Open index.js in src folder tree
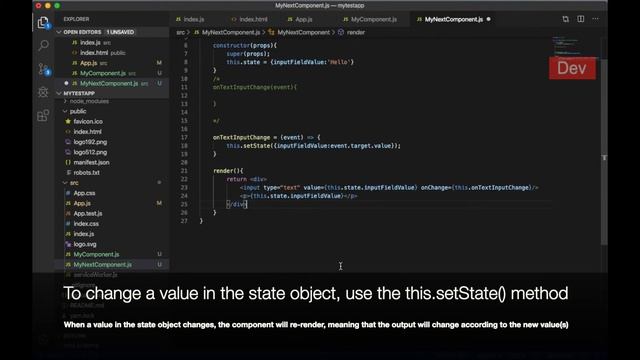 84,234
